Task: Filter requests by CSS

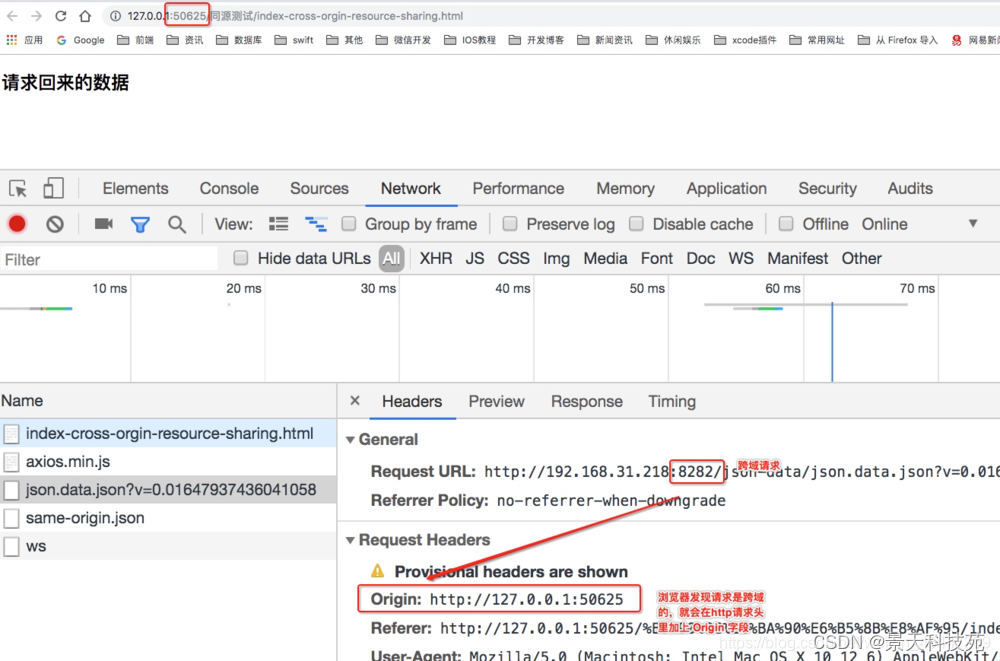Action: point(513,258)
